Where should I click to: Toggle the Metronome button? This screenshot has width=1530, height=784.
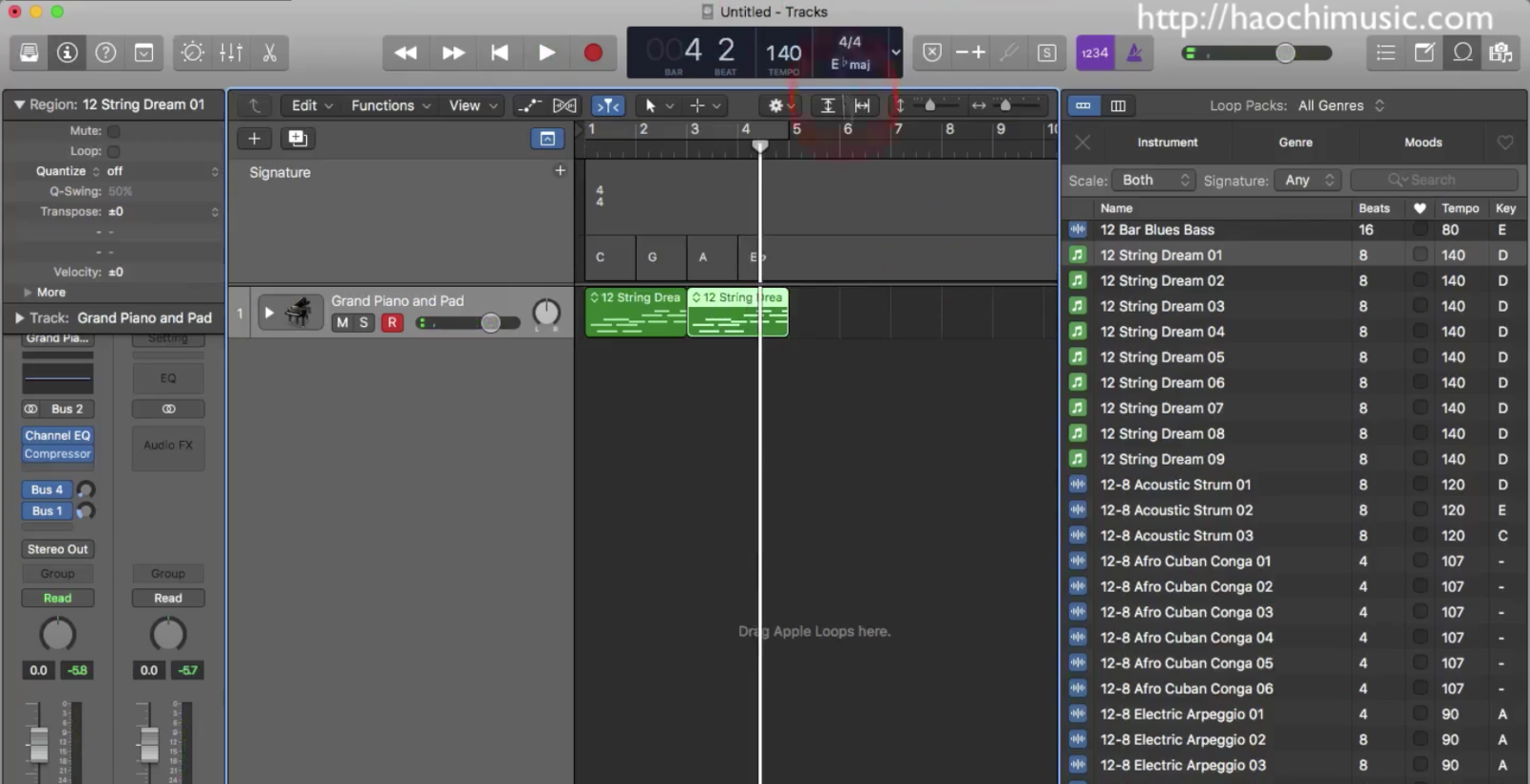[x=1134, y=53]
